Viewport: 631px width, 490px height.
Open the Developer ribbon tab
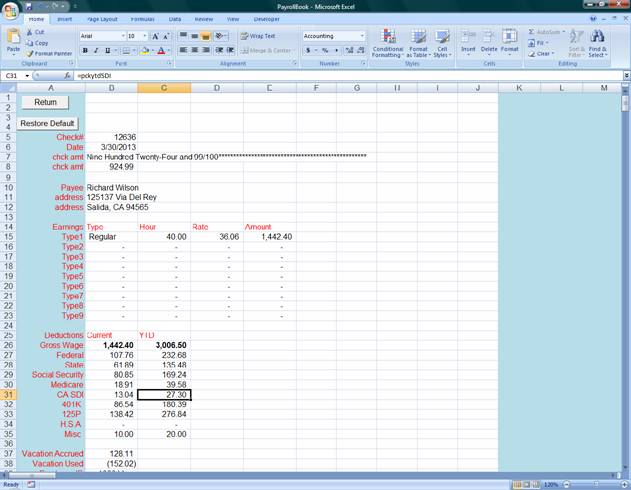pyautogui.click(x=267, y=19)
